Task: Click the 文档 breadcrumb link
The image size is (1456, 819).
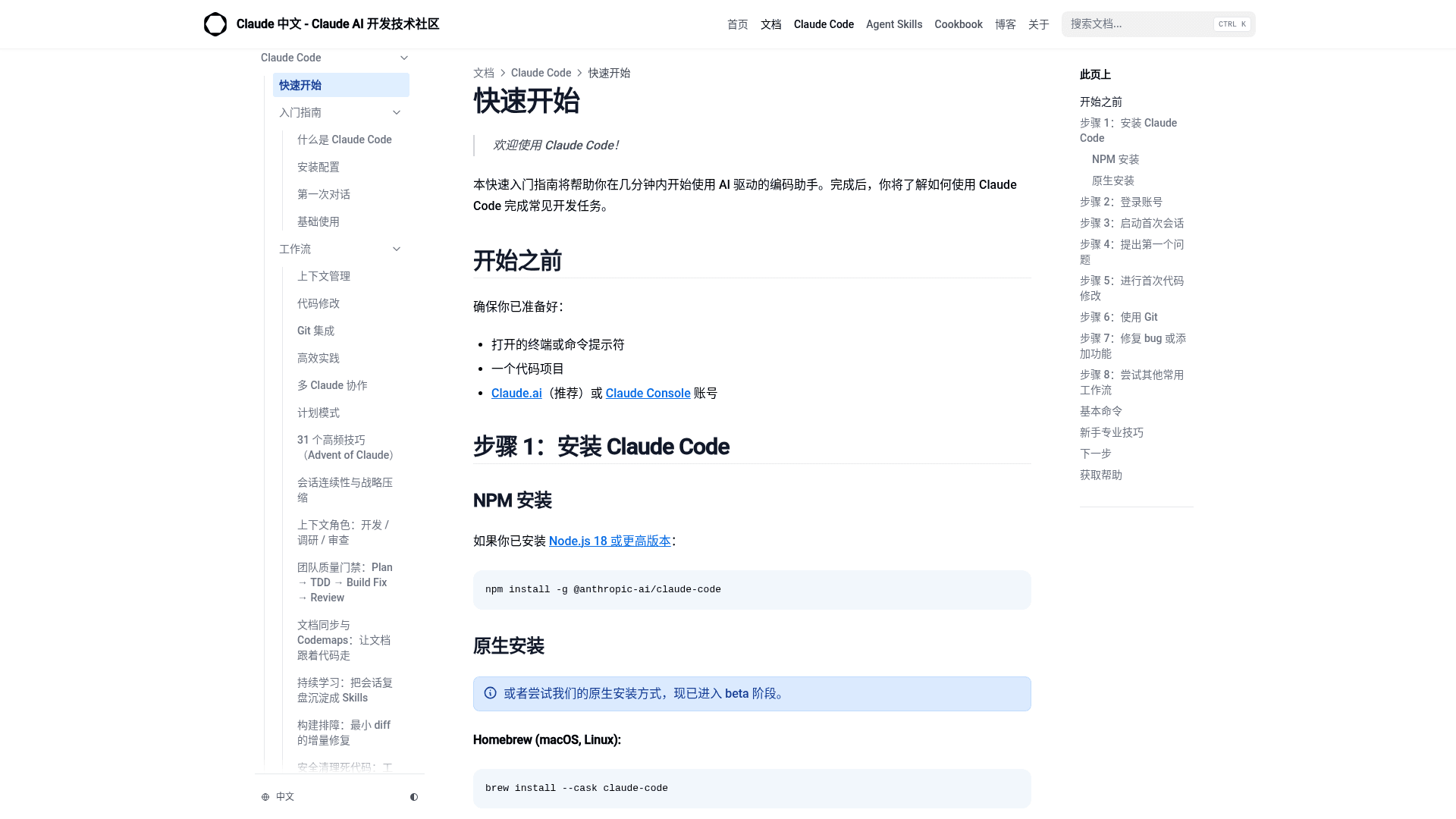Action: tap(483, 73)
